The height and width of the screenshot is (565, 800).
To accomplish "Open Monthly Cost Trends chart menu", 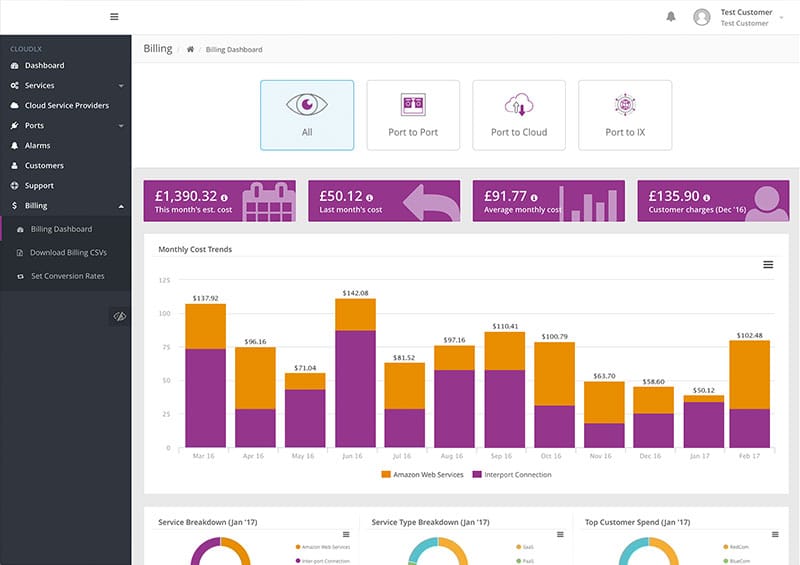I will tap(768, 264).
